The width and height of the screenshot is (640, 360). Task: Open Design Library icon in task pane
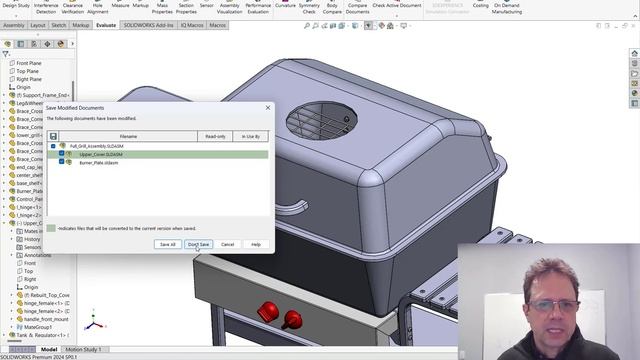coord(634,63)
